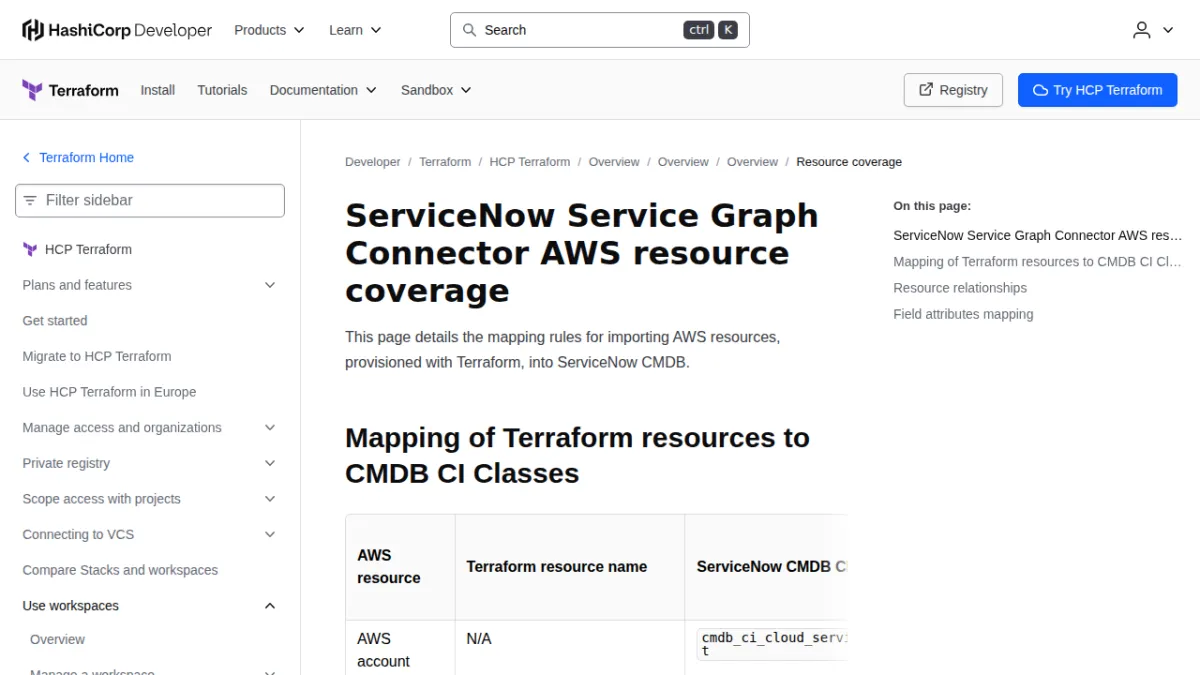1200x675 pixels.
Task: Click the external-link icon on Registry button
Action: coord(926,90)
